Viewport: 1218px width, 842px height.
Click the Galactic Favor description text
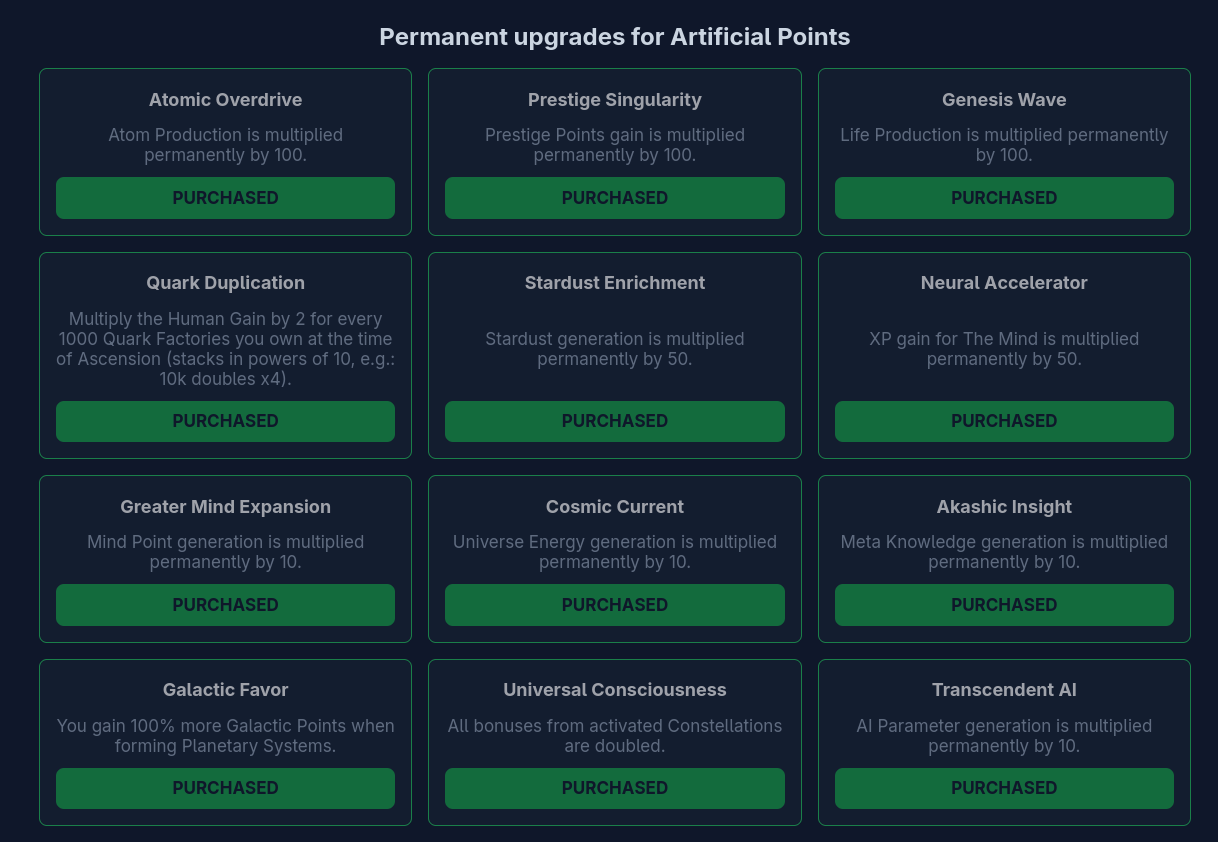click(225, 736)
